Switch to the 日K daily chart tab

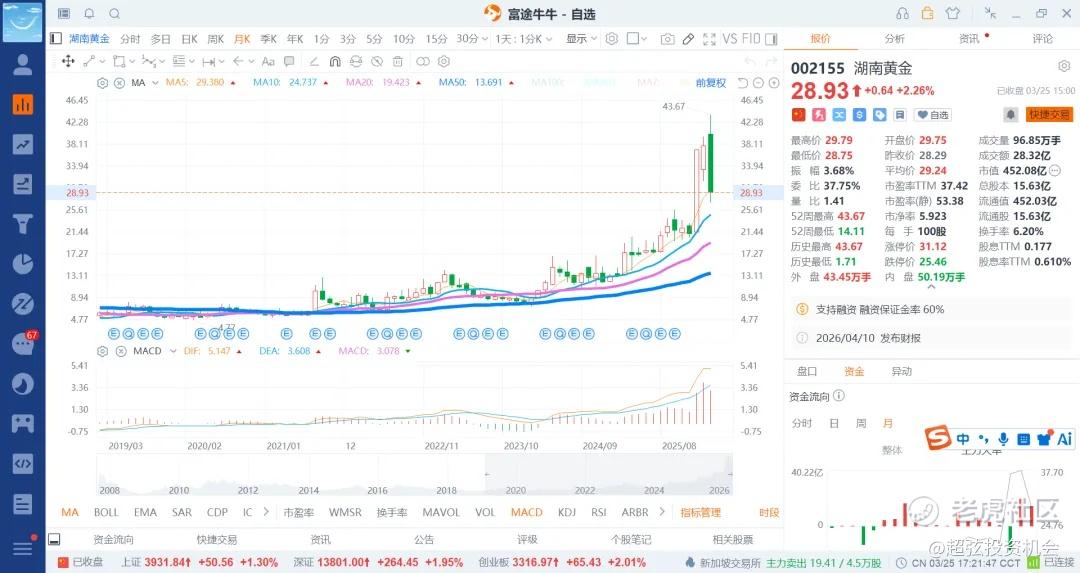(189, 39)
